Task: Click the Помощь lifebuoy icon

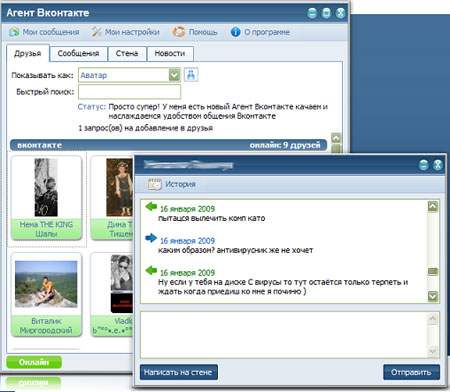Action: pyautogui.click(x=179, y=32)
